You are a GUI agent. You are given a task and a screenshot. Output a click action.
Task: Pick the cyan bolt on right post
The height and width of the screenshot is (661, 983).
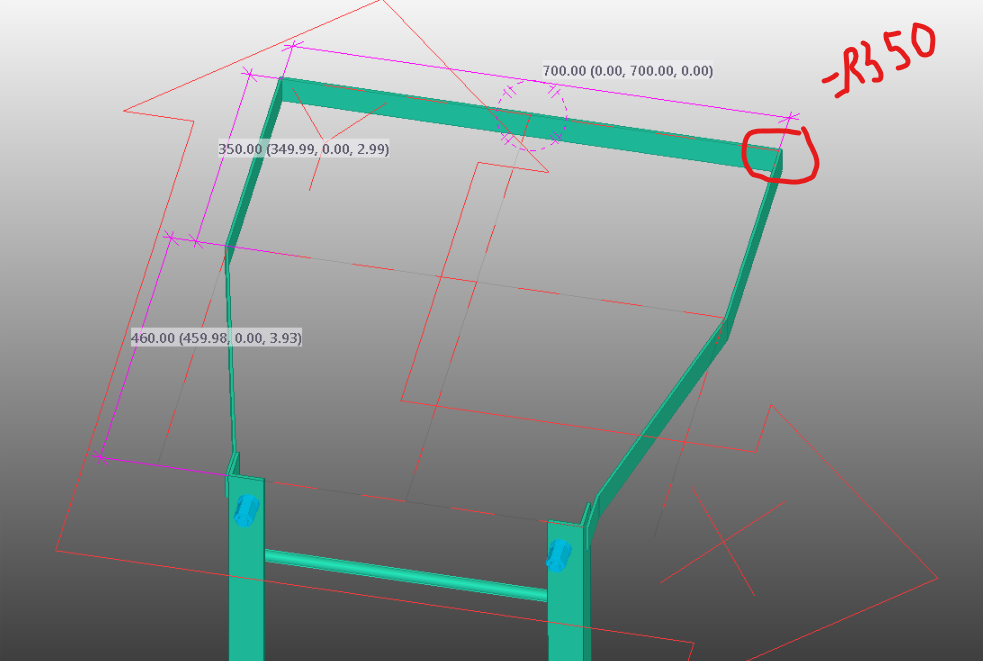click(x=558, y=556)
